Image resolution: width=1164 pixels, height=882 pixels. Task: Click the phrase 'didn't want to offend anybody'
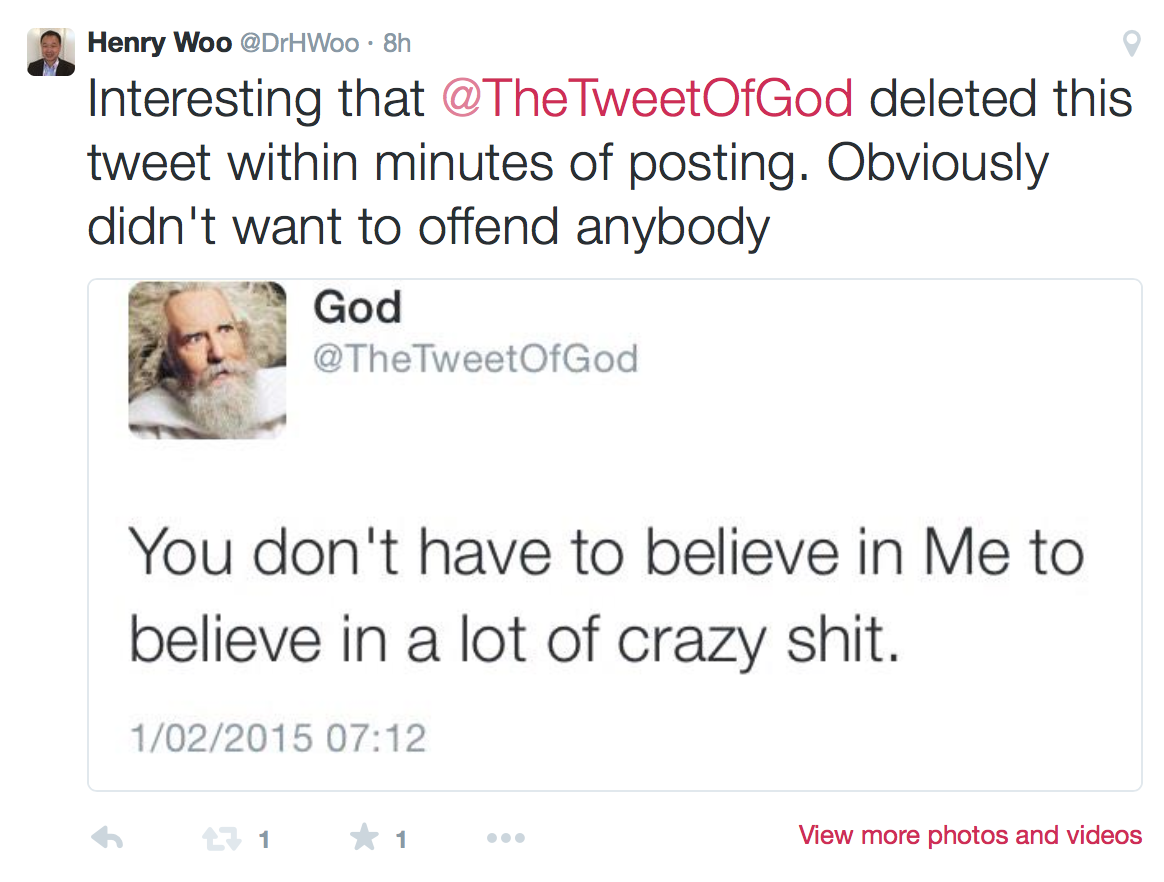pos(429,226)
